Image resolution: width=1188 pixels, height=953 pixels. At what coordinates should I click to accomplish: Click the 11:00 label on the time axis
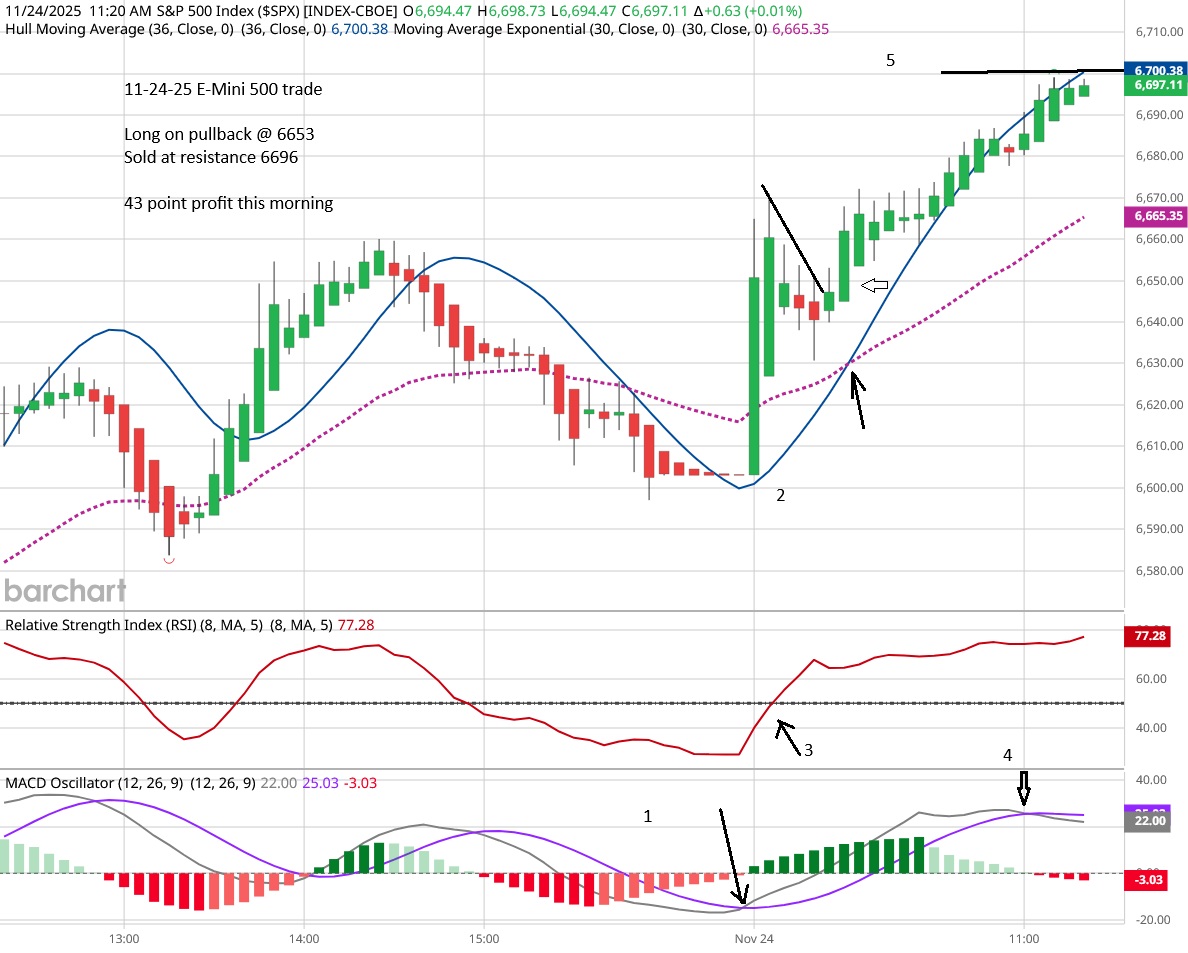coord(1024,939)
